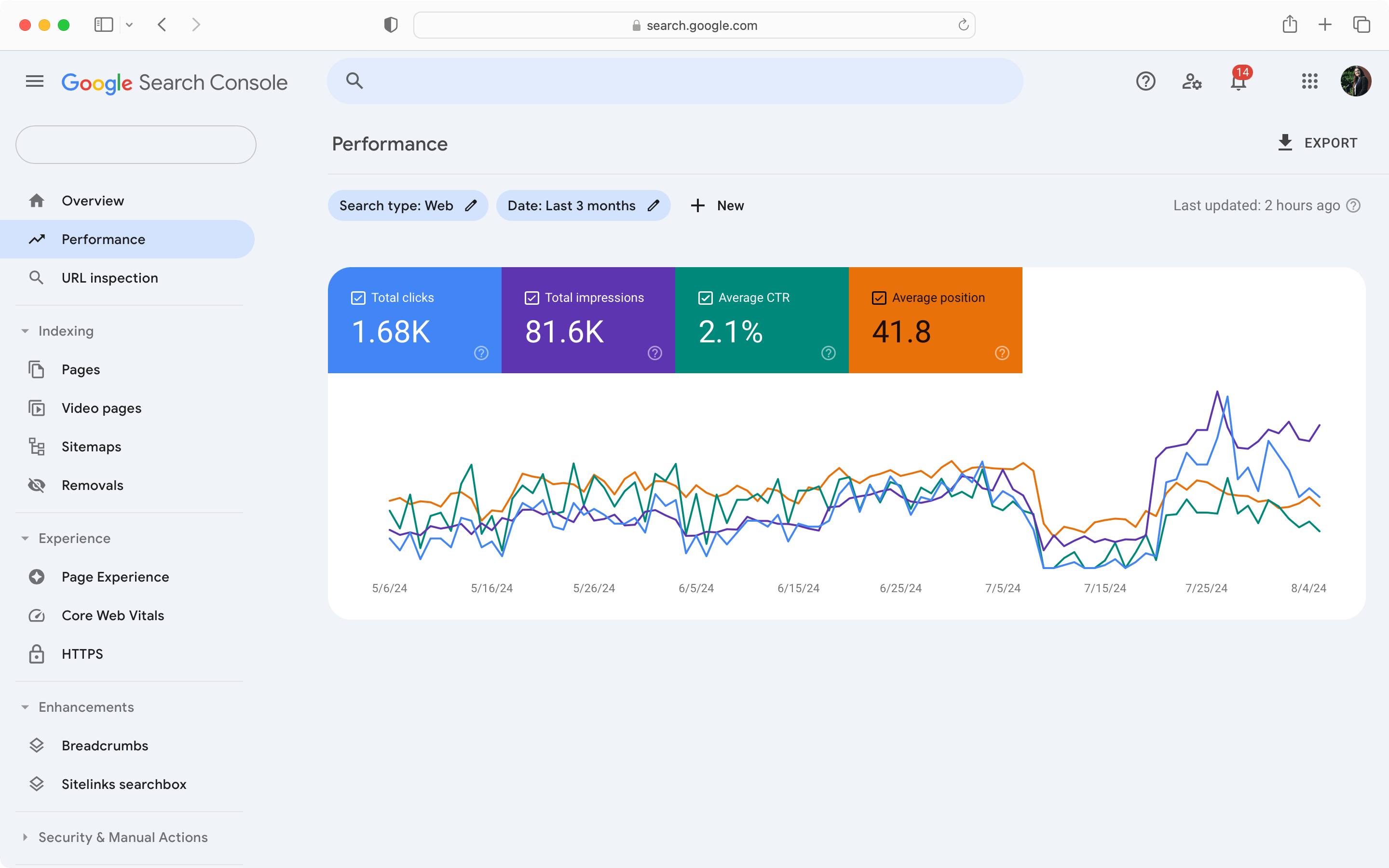Screen dimensions: 1389x868
Task: Select the Performance menu item
Action: tap(103, 239)
